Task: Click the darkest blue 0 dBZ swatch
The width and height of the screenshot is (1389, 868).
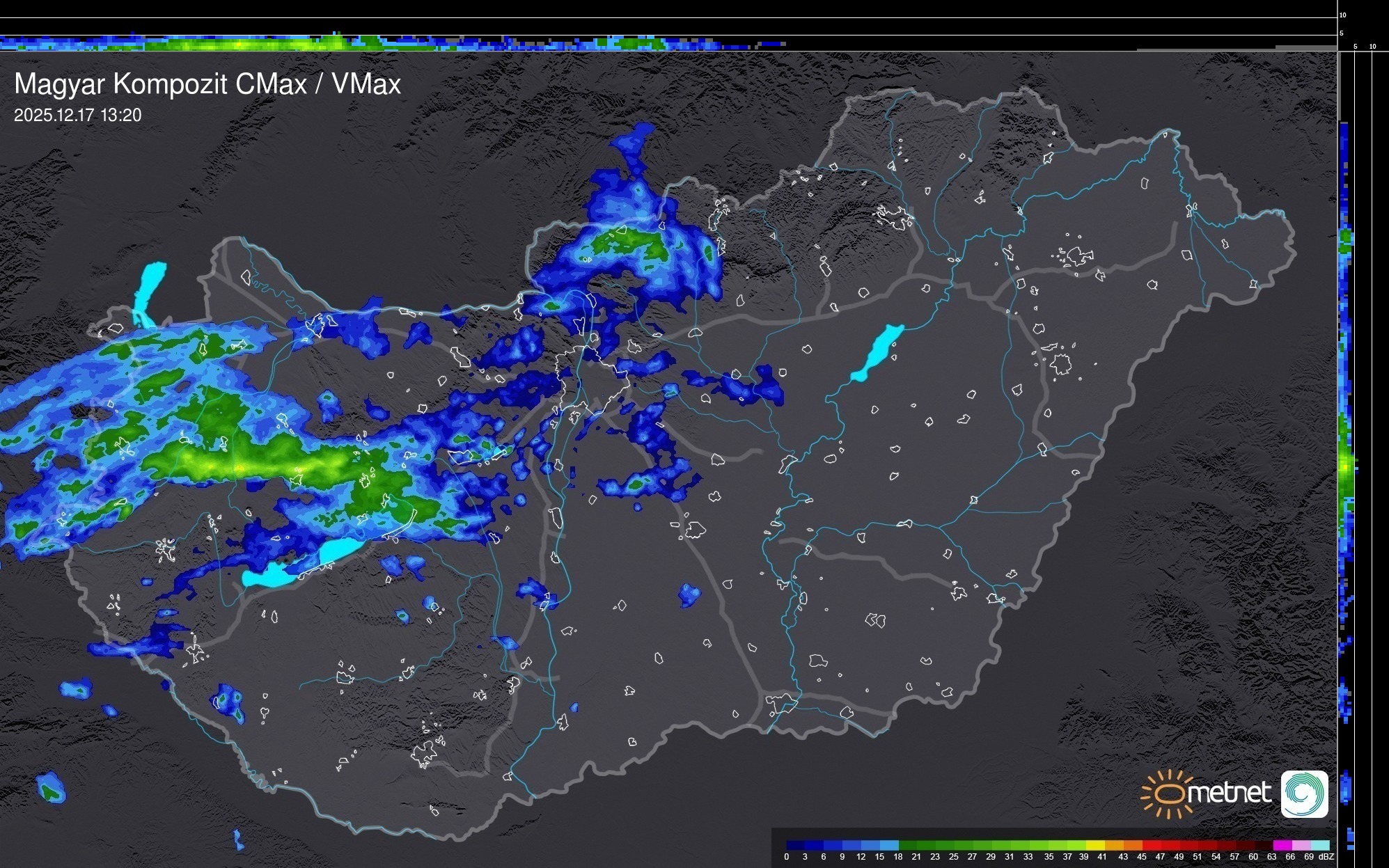Action: click(x=795, y=846)
